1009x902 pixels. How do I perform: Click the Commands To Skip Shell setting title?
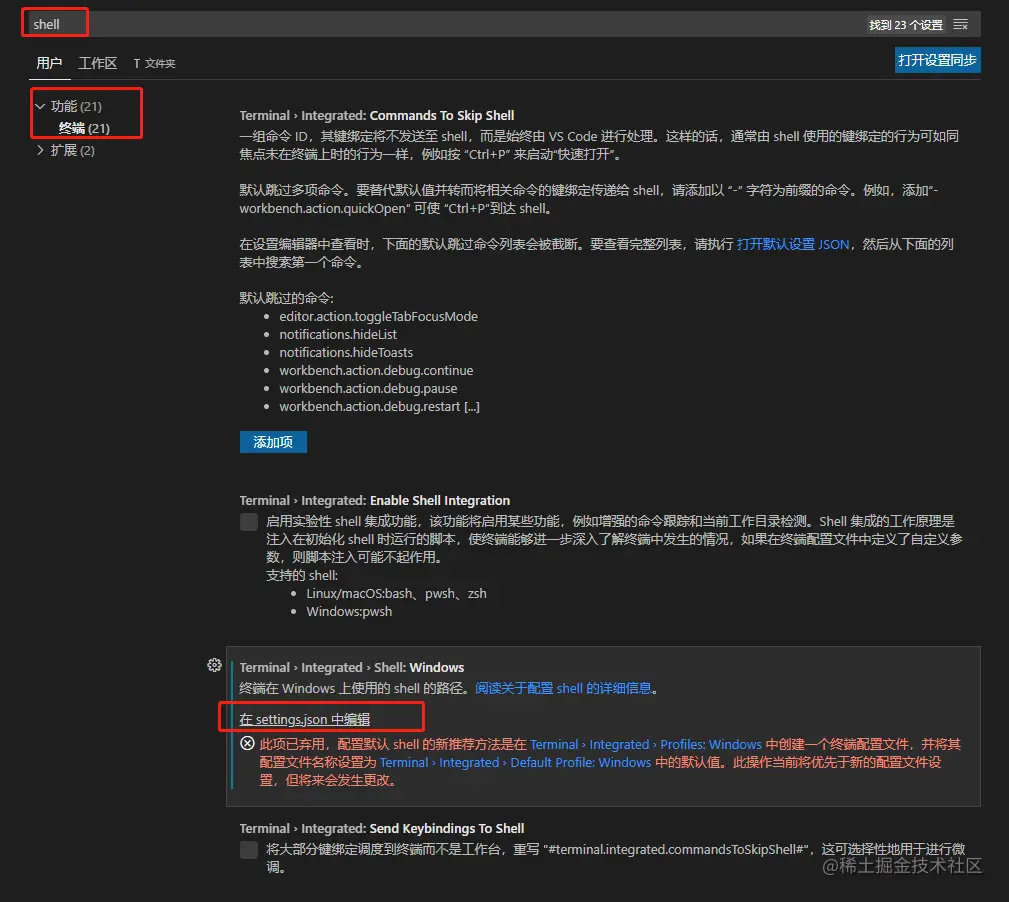(x=376, y=116)
